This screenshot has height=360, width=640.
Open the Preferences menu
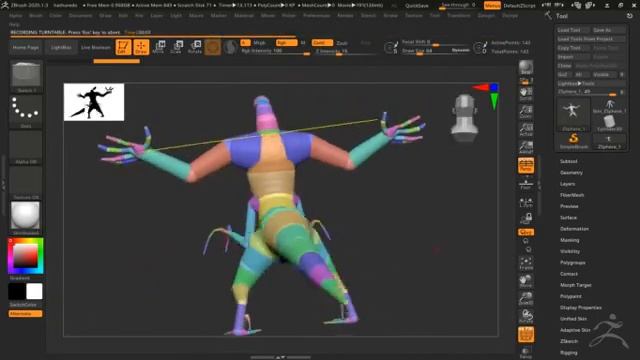pos(317,16)
